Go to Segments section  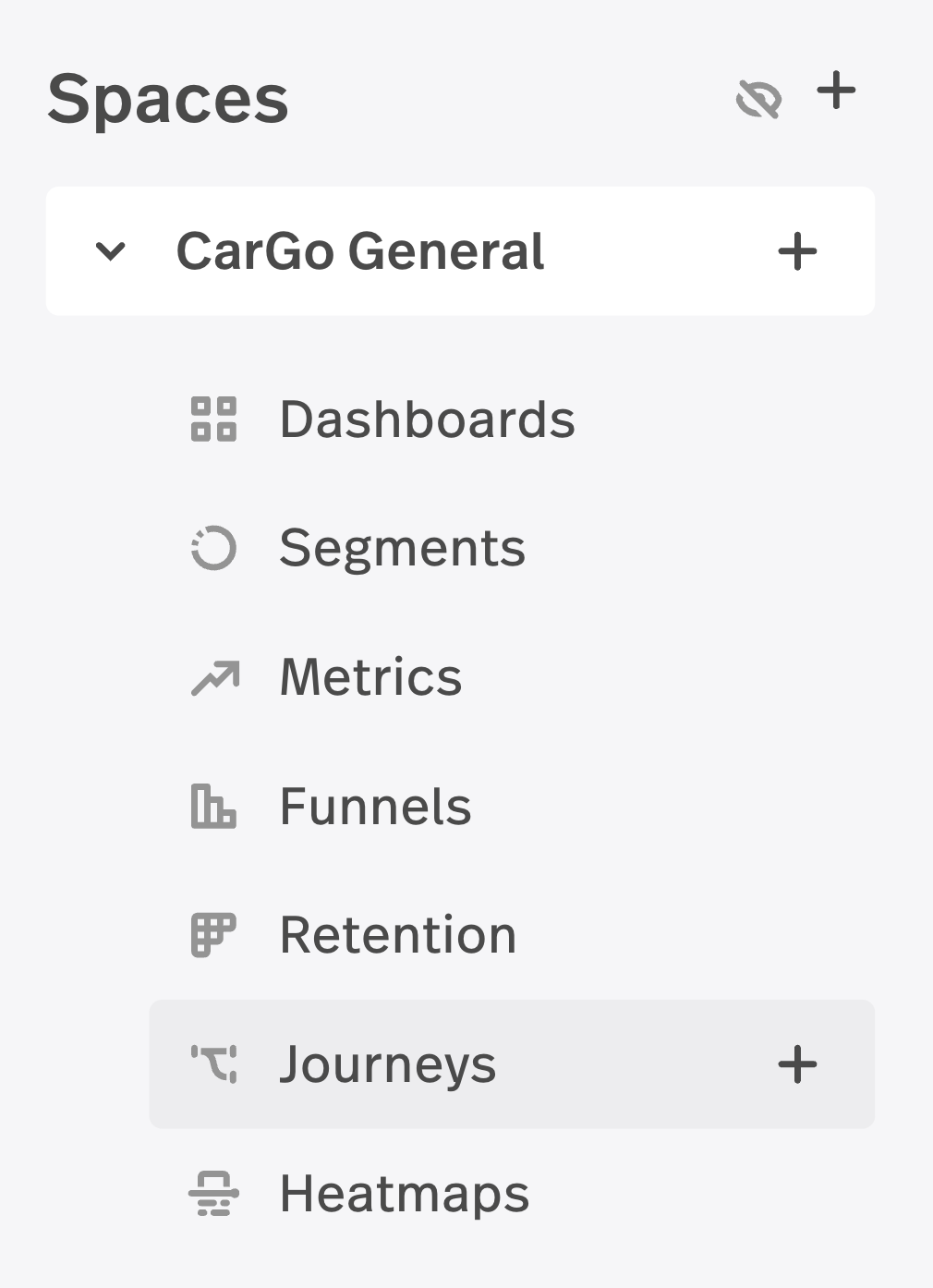pyautogui.click(x=402, y=548)
